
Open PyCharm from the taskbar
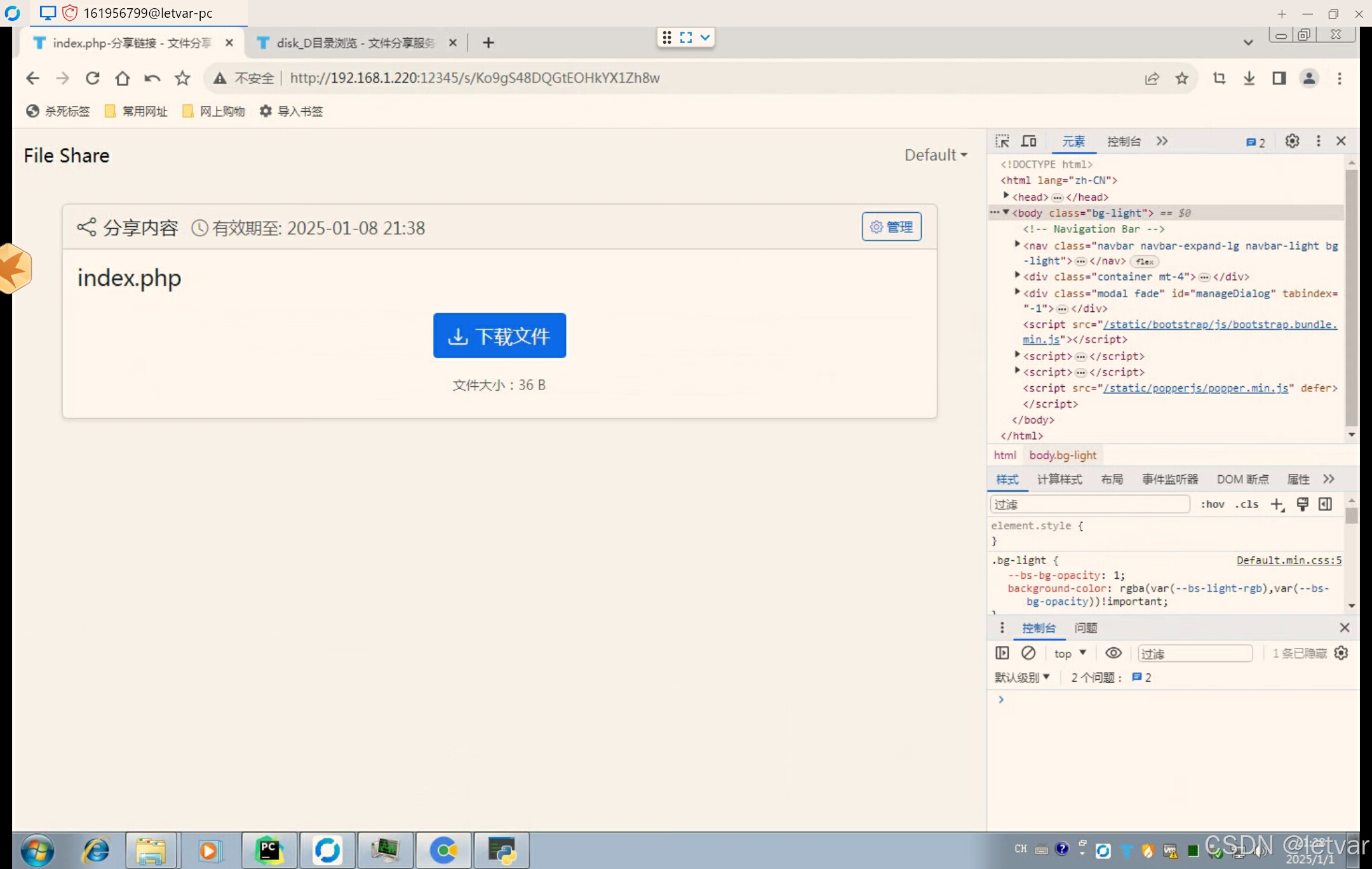(269, 850)
